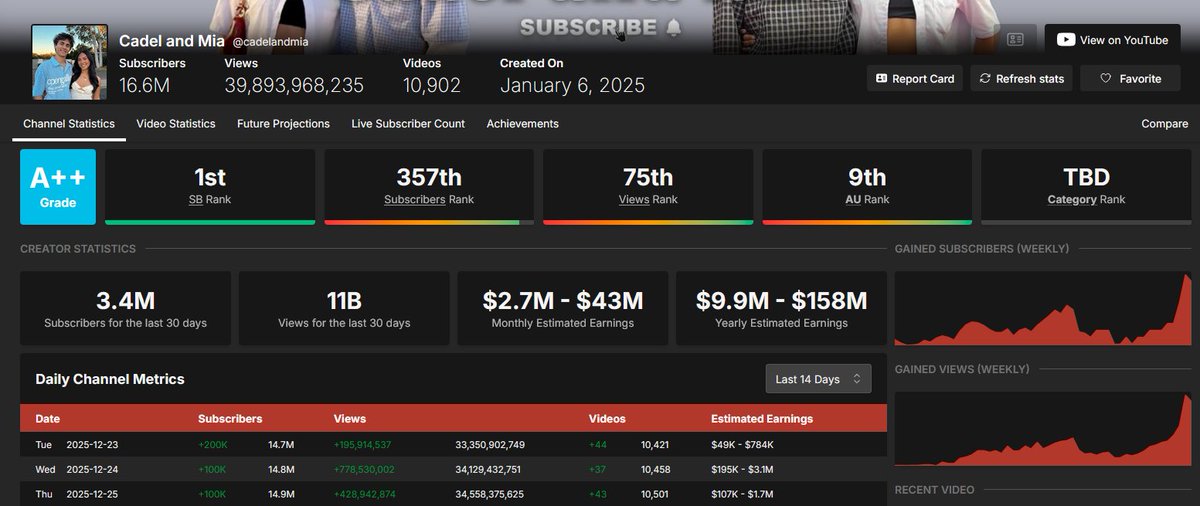
Task: Open the Report Card
Action: [x=914, y=78]
